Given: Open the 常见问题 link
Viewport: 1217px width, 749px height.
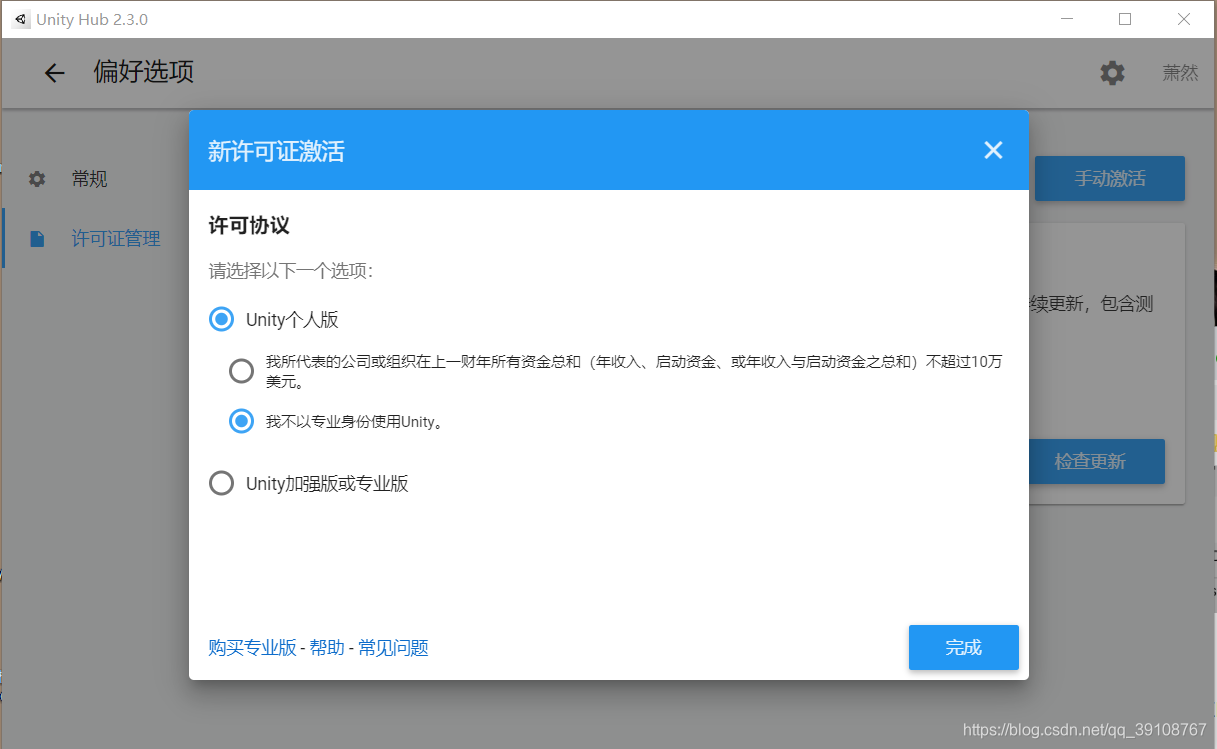Looking at the screenshot, I should 393,648.
